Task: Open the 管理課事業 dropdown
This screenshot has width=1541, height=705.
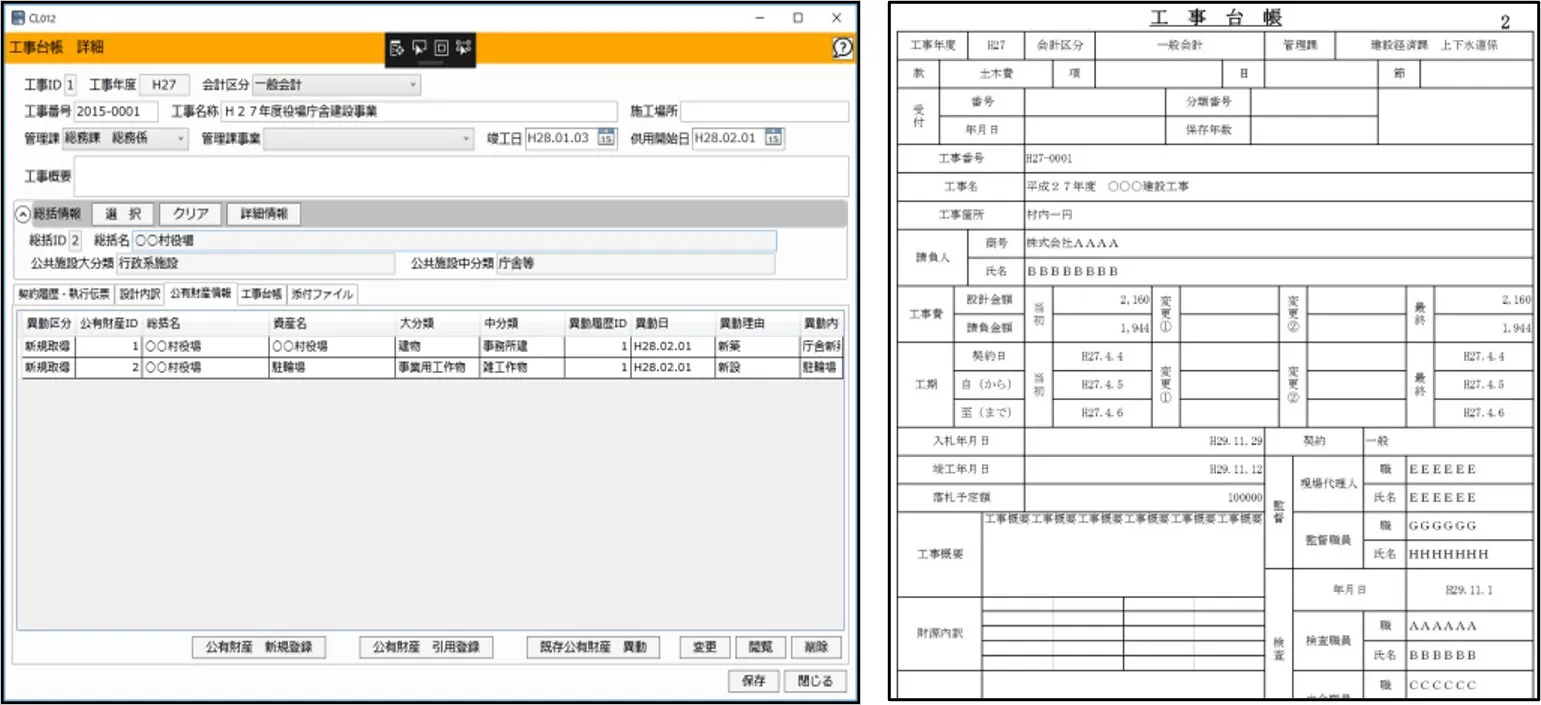Action: coord(368,139)
